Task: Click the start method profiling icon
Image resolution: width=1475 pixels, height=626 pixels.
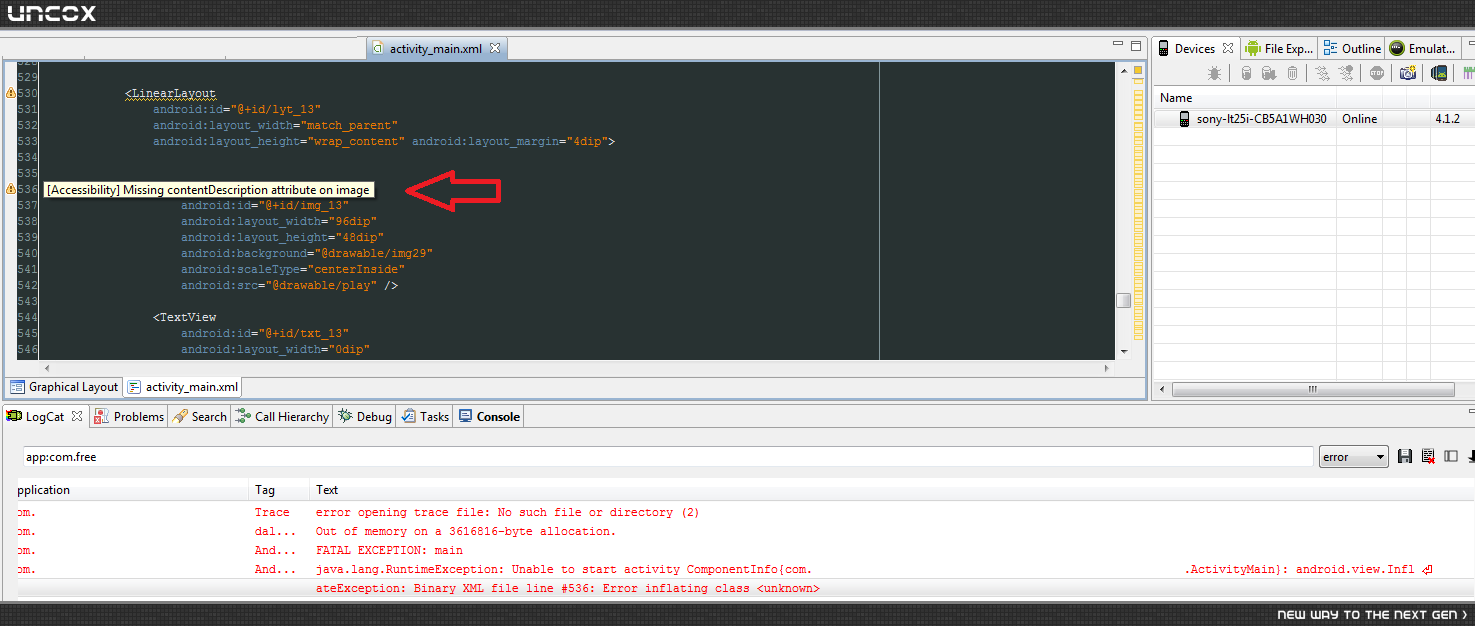Action: pos(1345,73)
